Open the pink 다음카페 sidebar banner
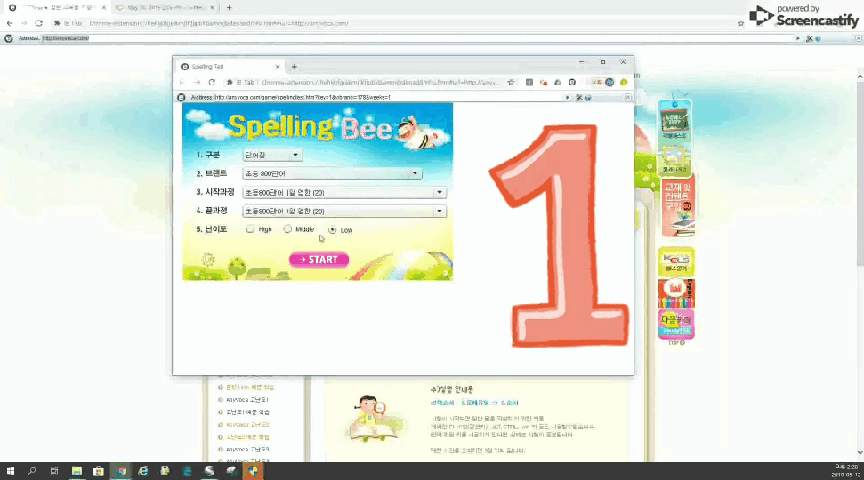 676,323
